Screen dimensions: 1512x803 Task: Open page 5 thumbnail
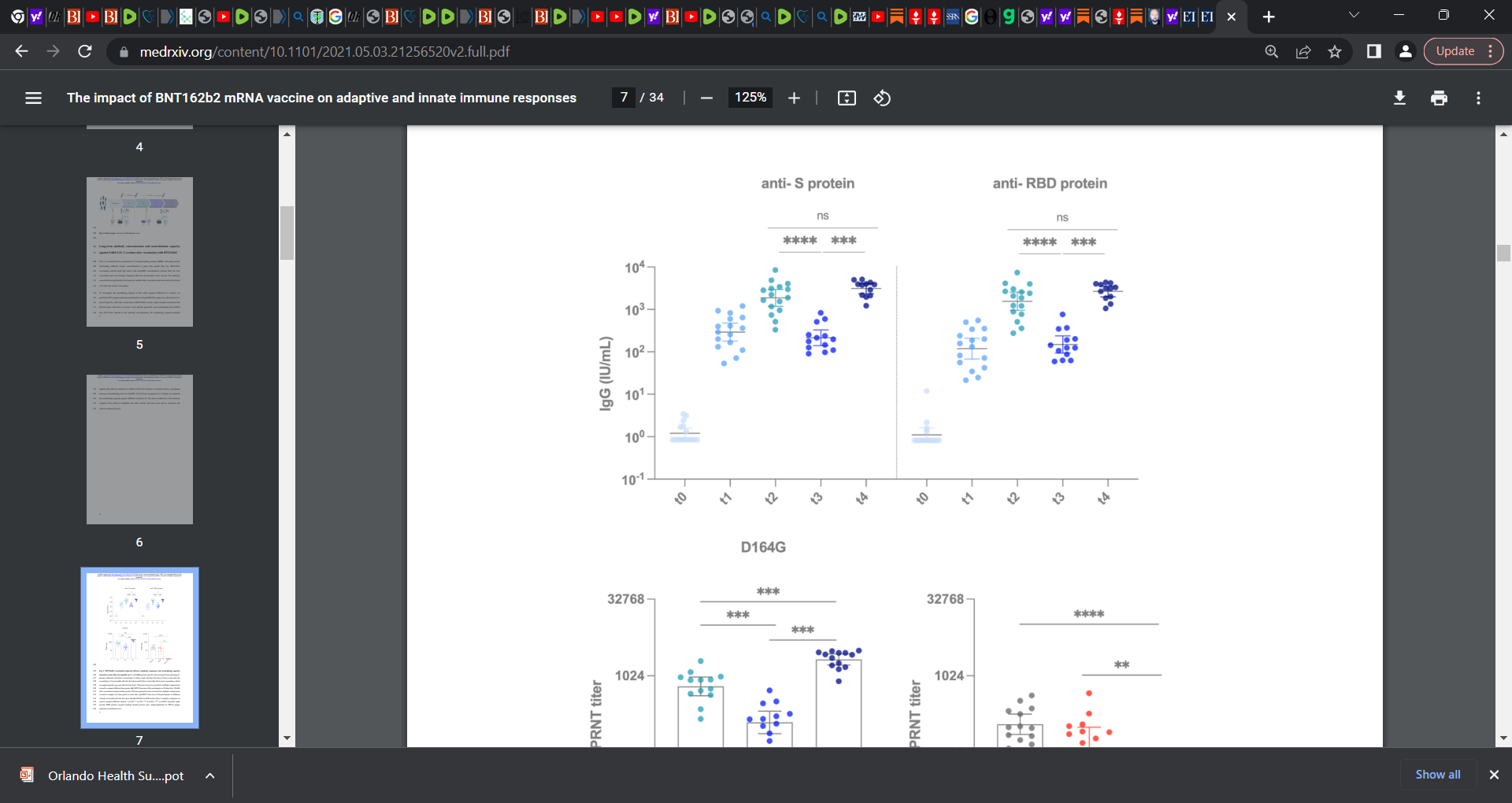139,252
